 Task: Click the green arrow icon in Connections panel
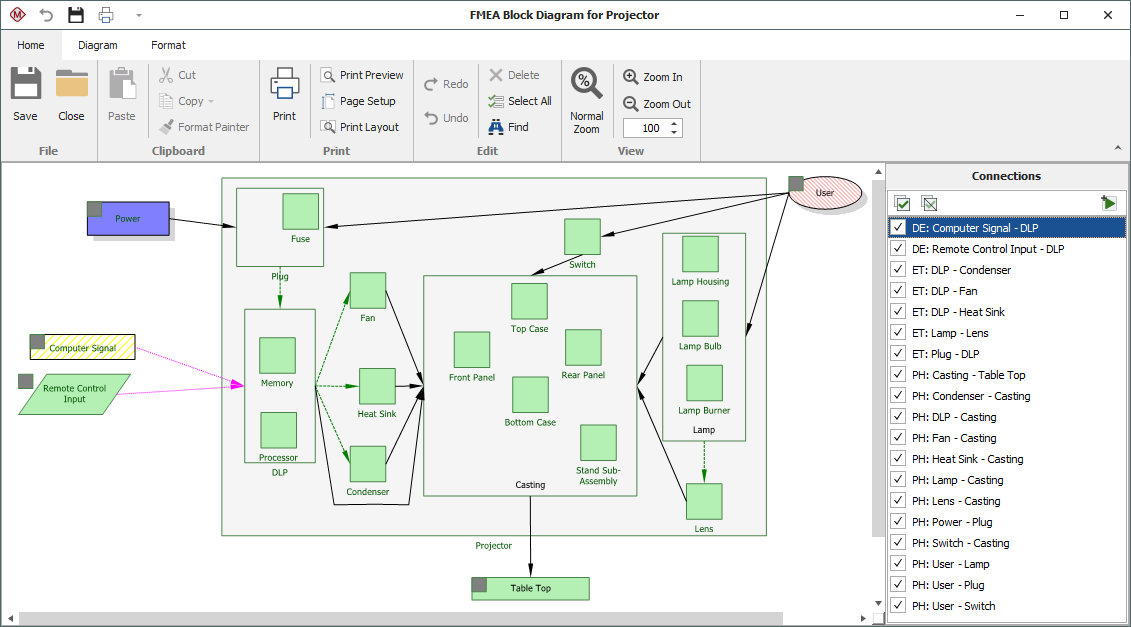pyautogui.click(x=1108, y=203)
